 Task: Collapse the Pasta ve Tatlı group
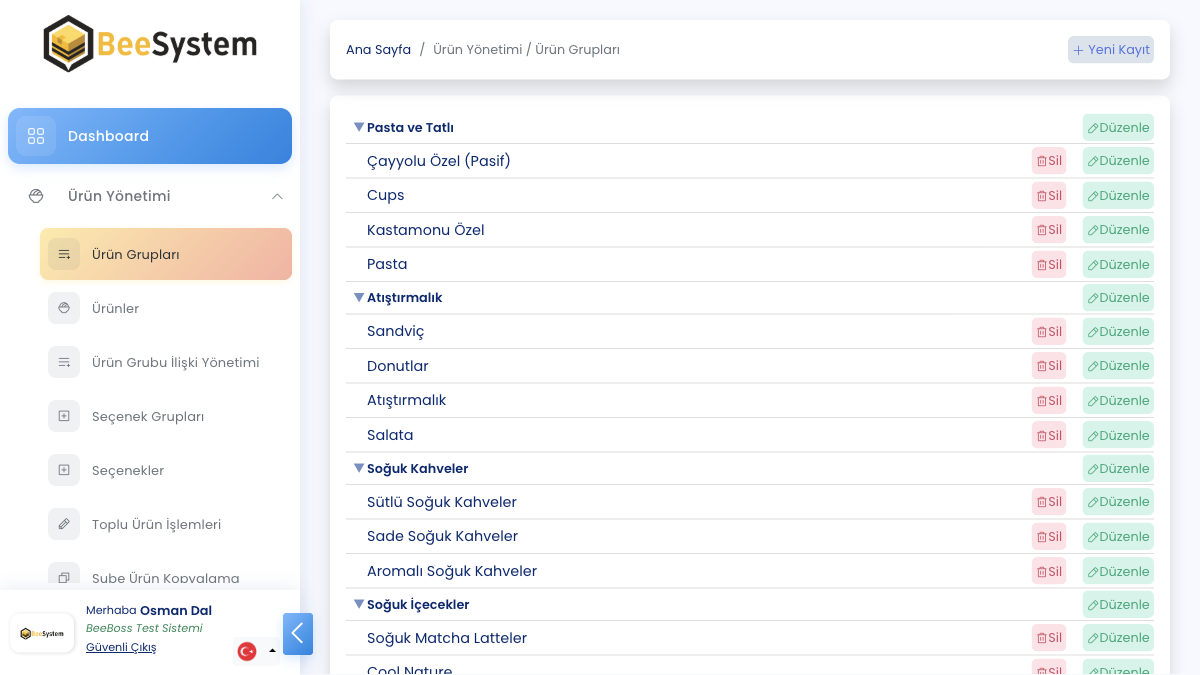359,127
